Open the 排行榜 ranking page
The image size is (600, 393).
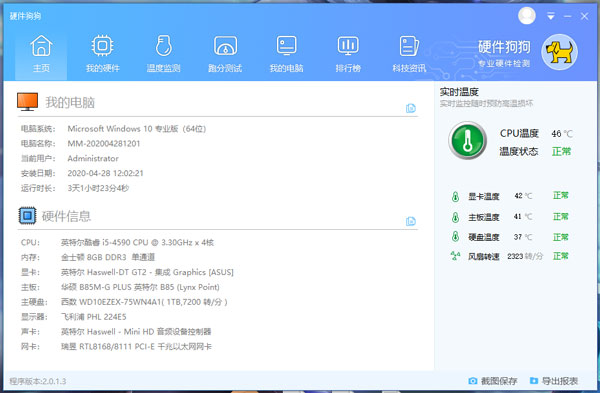click(x=348, y=54)
